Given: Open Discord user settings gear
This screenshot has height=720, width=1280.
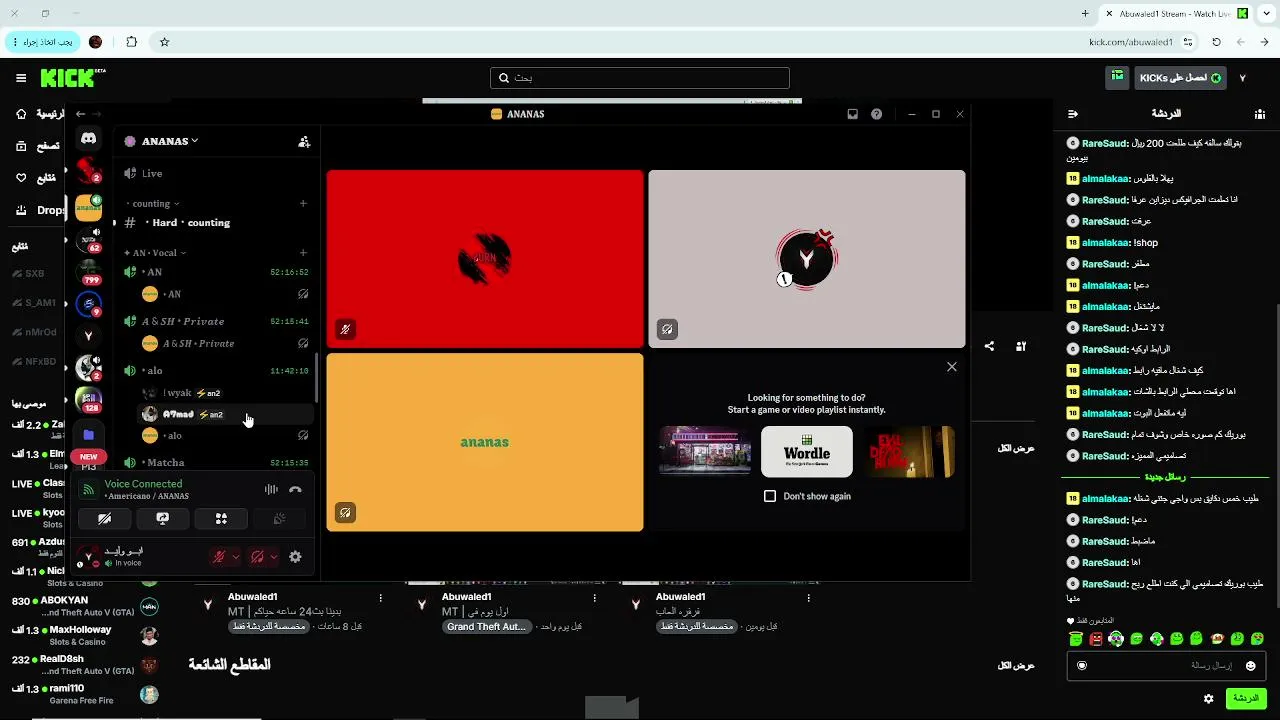Looking at the screenshot, I should click(295, 557).
